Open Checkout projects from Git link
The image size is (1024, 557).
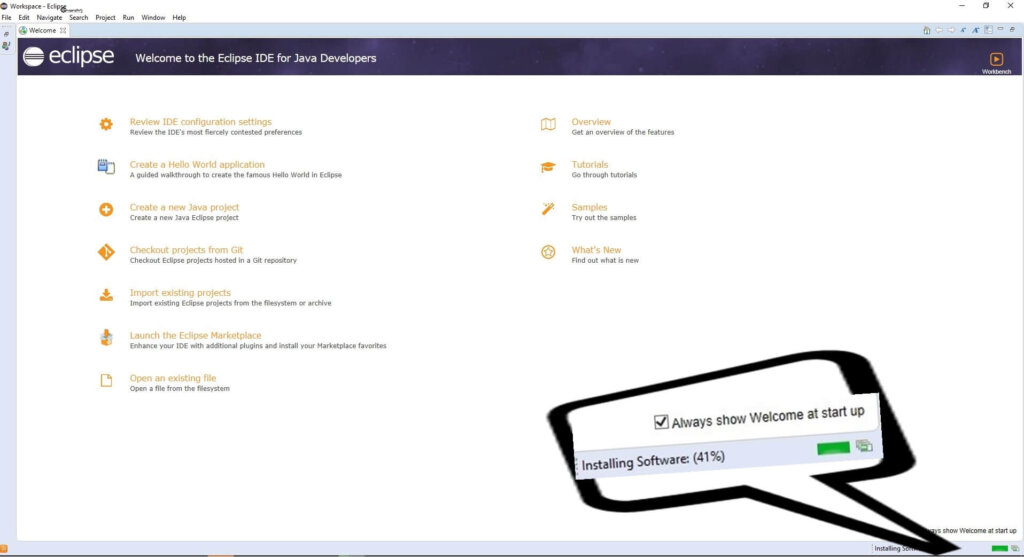point(186,249)
